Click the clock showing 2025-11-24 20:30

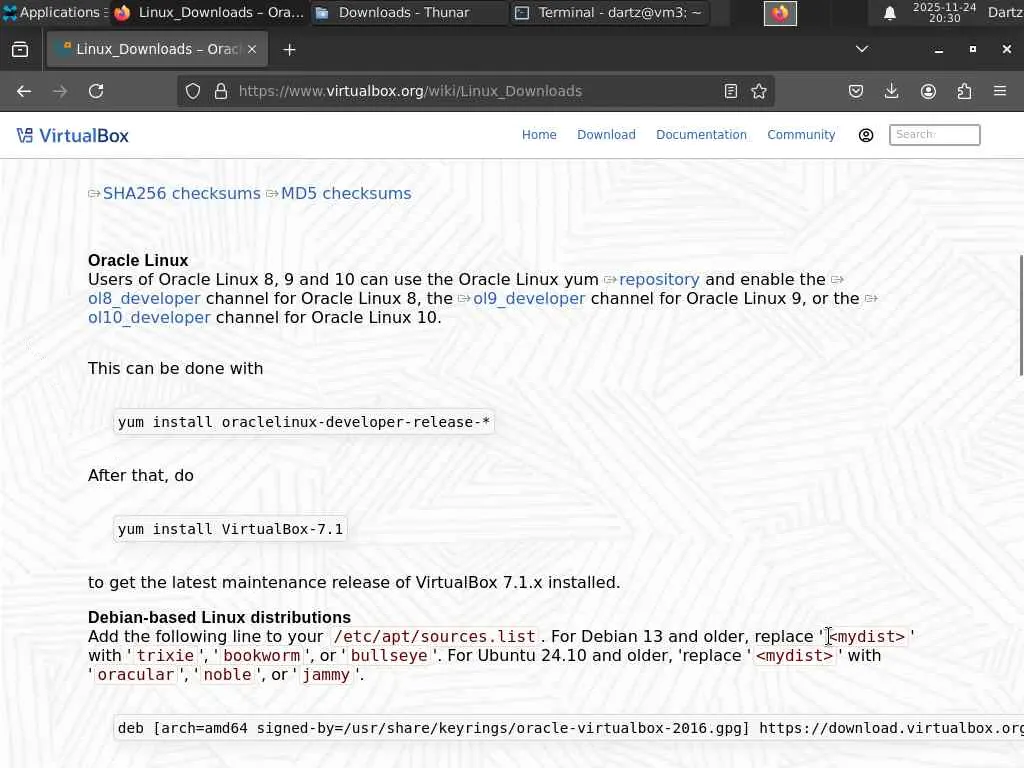click(x=944, y=12)
